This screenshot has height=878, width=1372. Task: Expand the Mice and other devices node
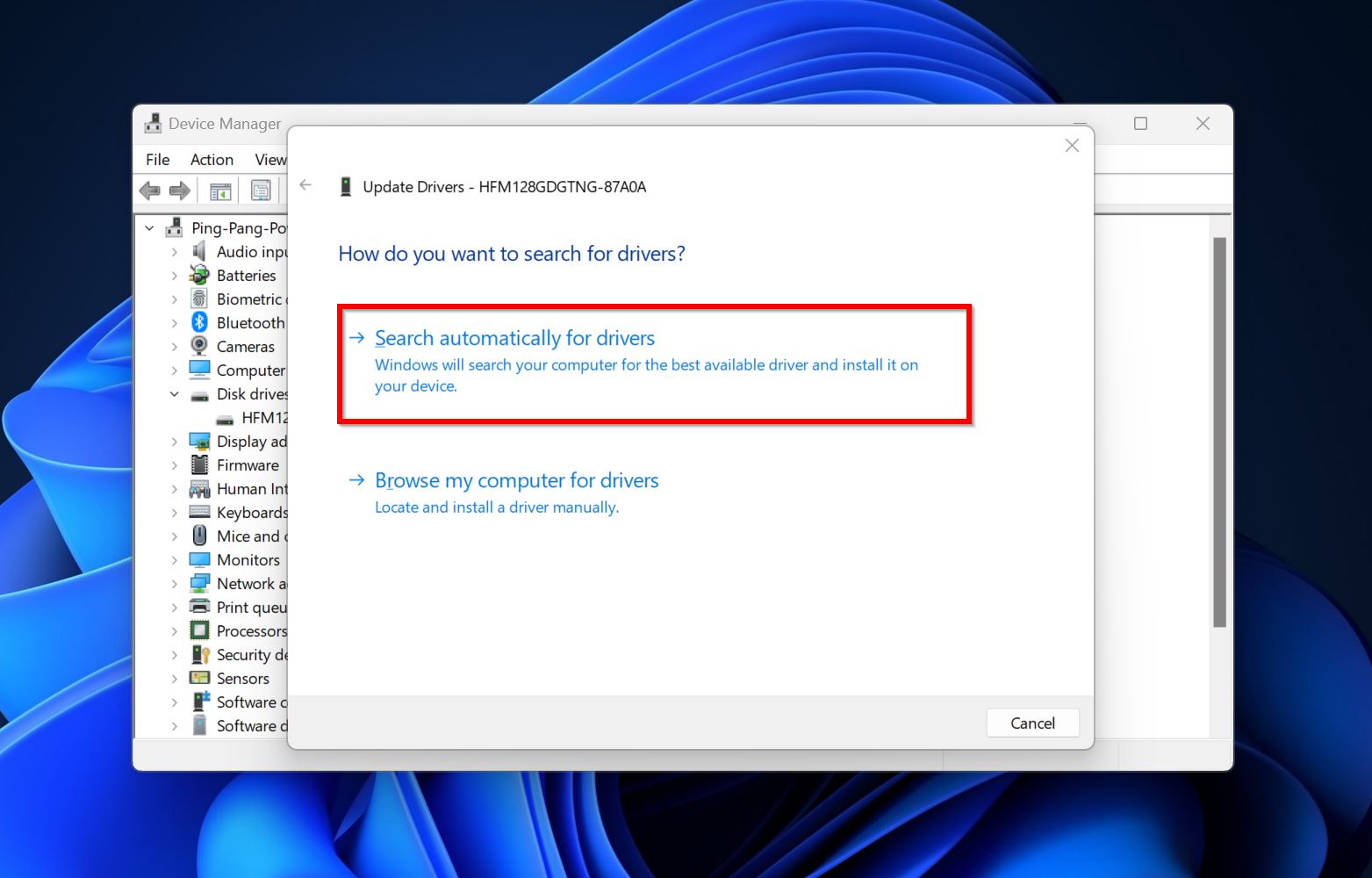pyautogui.click(x=175, y=536)
